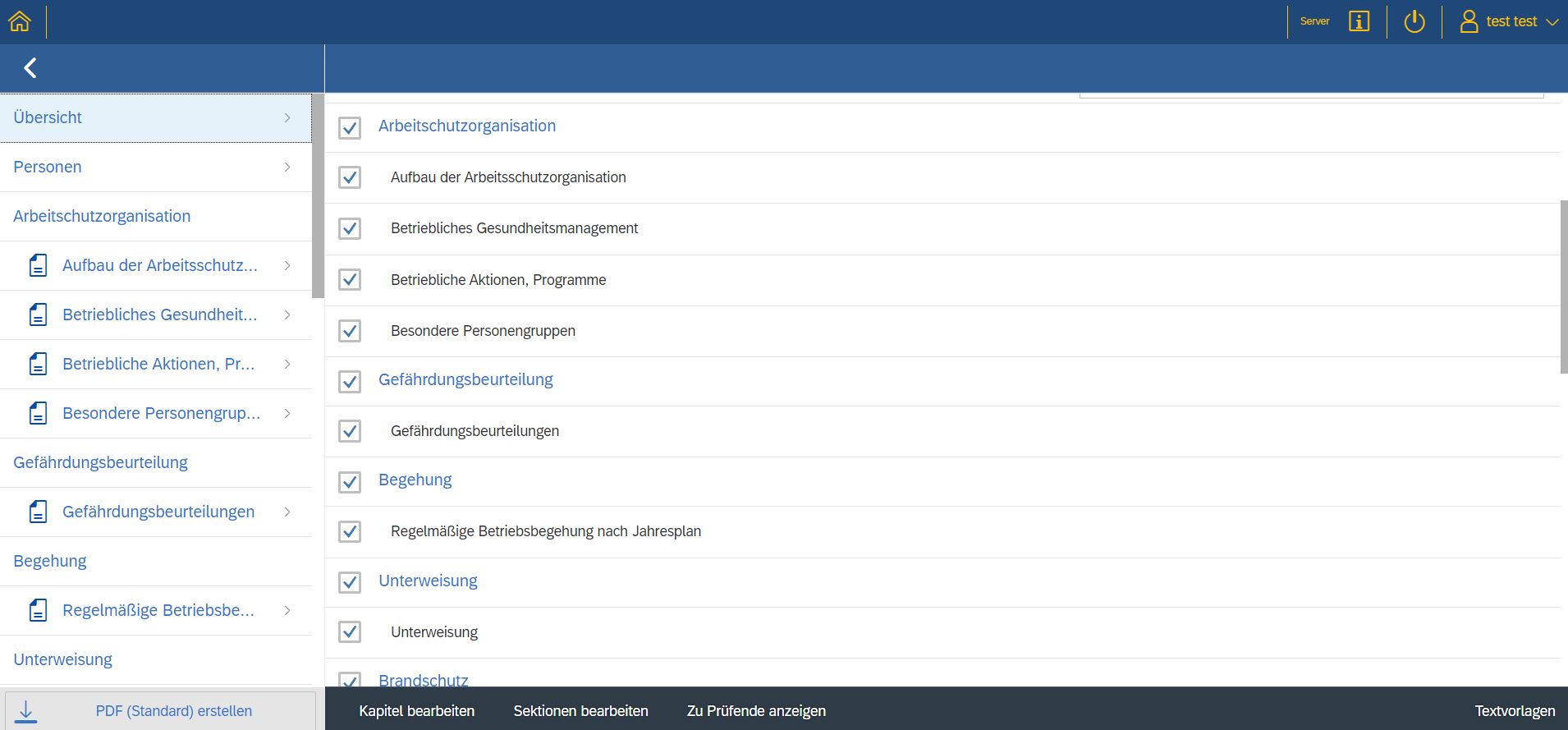Click the document icon for Regelmäßige Betriebsbe
Screen dimensions: 1568x730
point(38,610)
